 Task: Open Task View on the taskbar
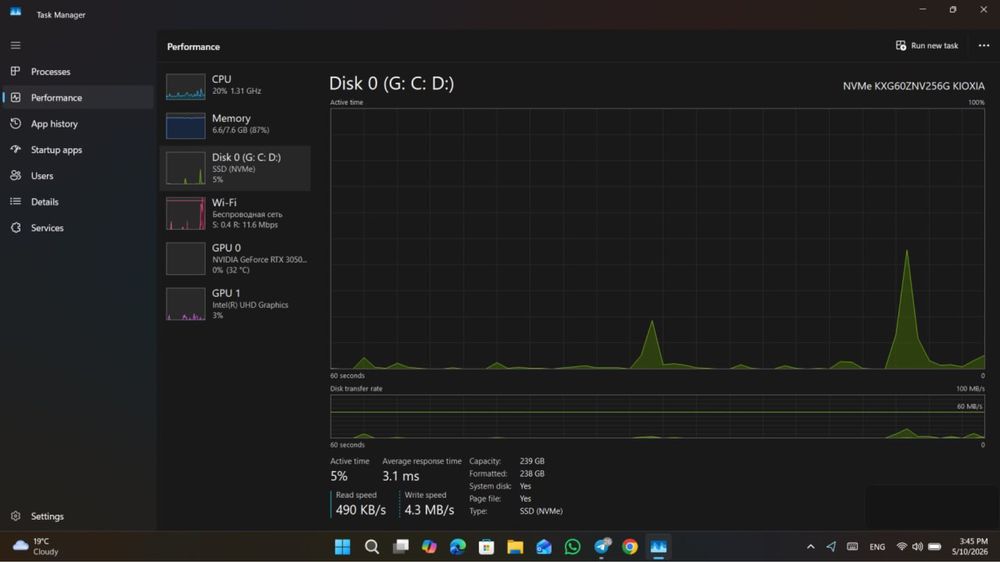click(x=401, y=547)
